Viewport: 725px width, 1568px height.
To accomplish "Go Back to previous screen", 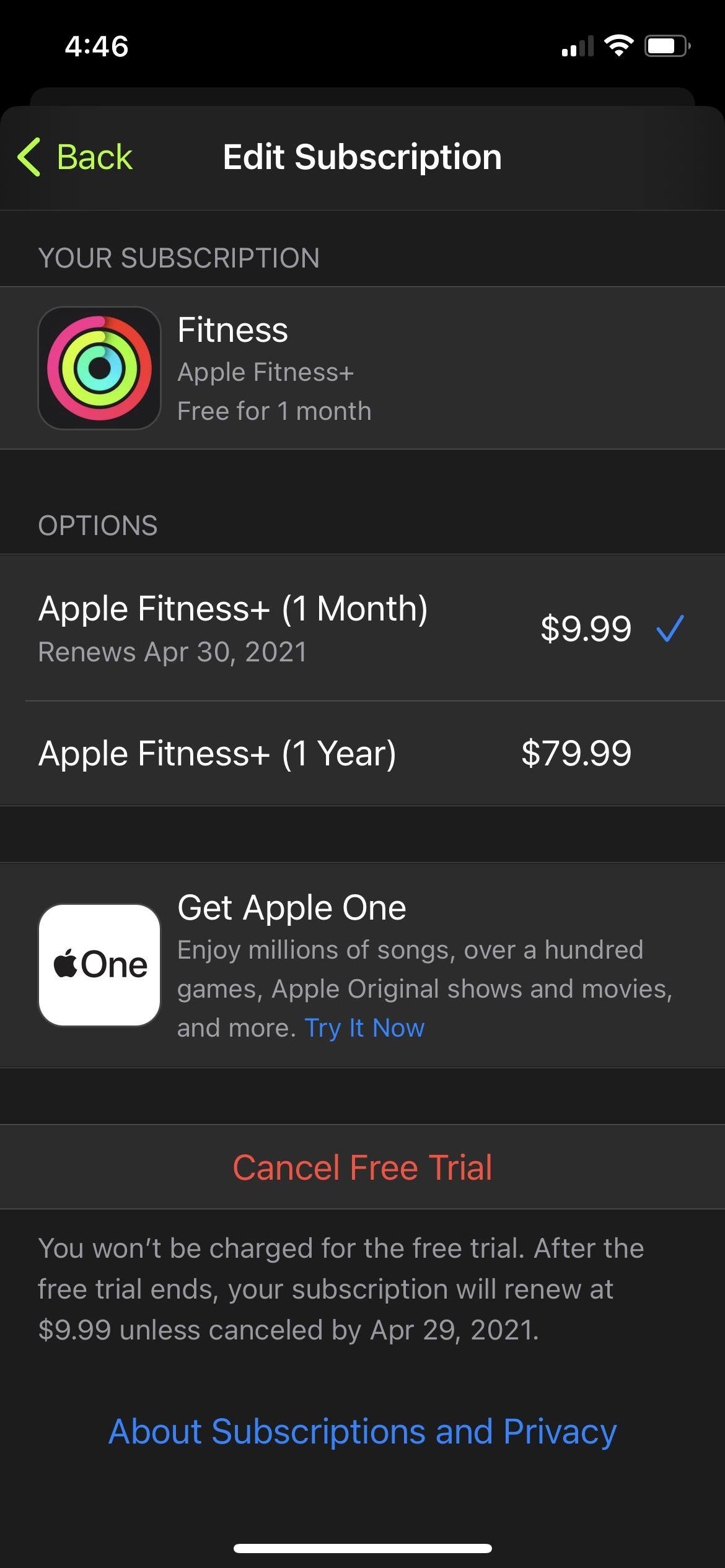I will point(94,157).
